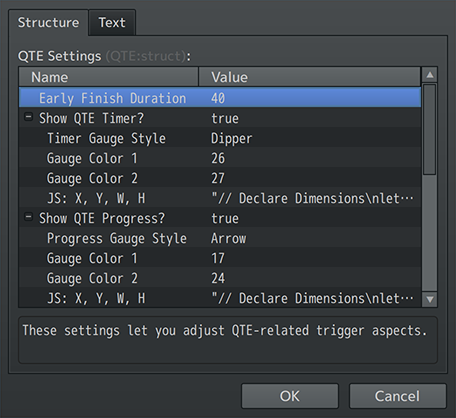Select the Structure tab
The height and width of the screenshot is (418, 456).
tap(48, 23)
